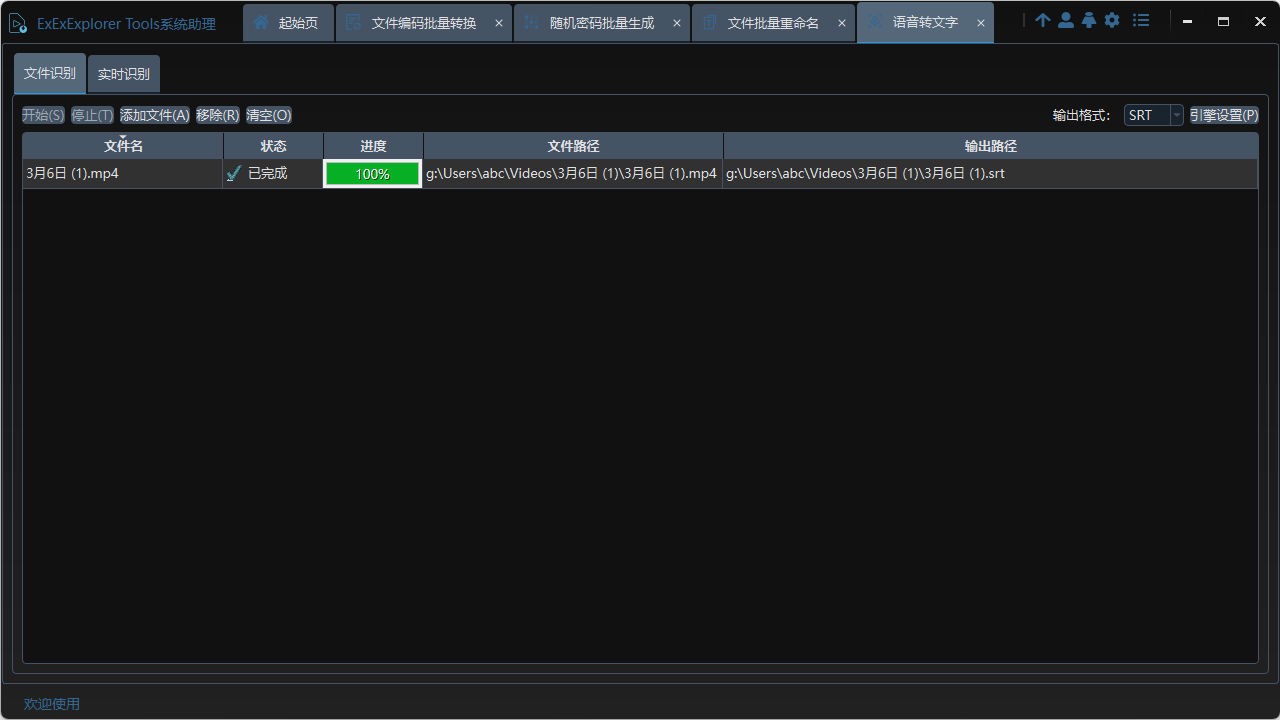Click the female user icon in title bar
The width and height of the screenshot is (1280, 720).
click(x=1089, y=20)
